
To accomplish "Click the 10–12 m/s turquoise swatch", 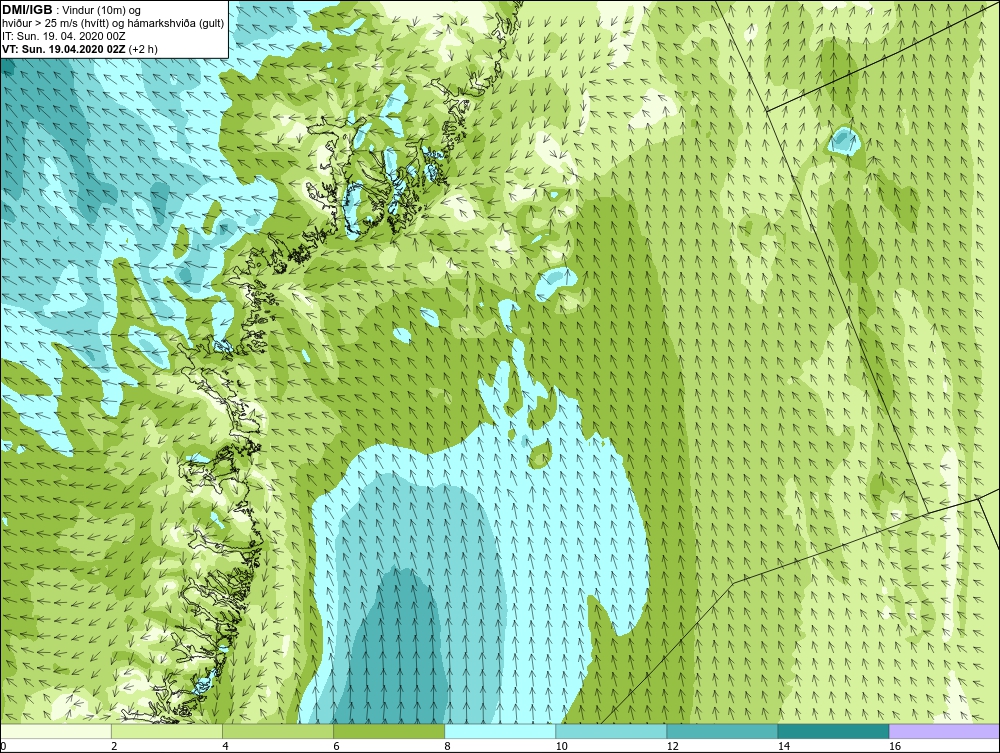I will click(610, 731).
